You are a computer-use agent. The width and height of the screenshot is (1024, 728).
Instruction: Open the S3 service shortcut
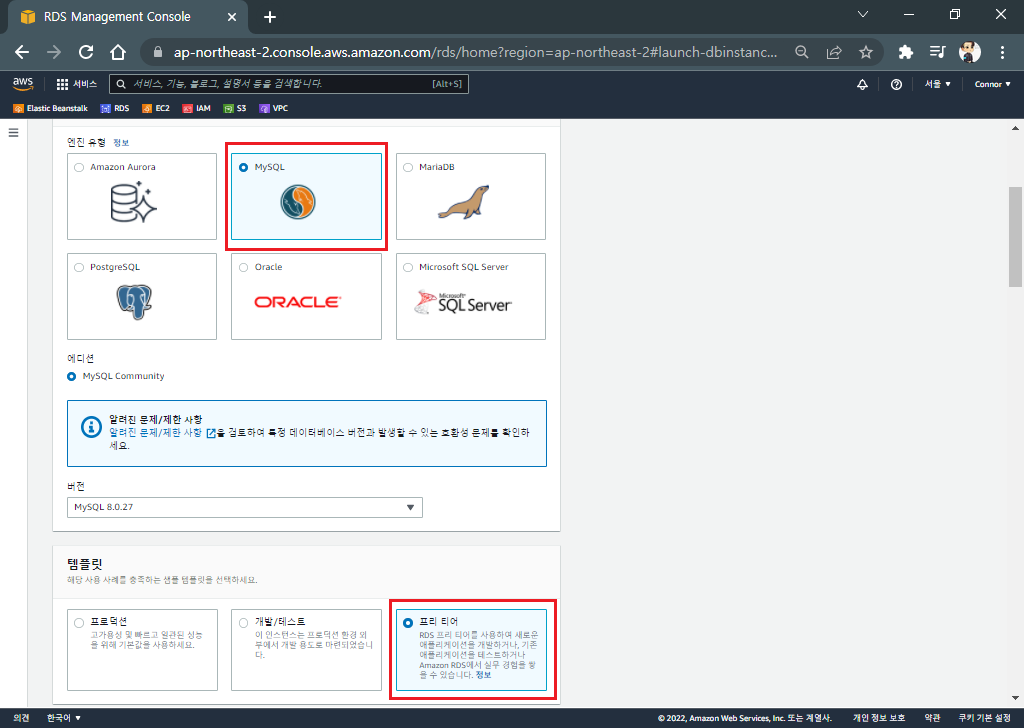click(235, 108)
